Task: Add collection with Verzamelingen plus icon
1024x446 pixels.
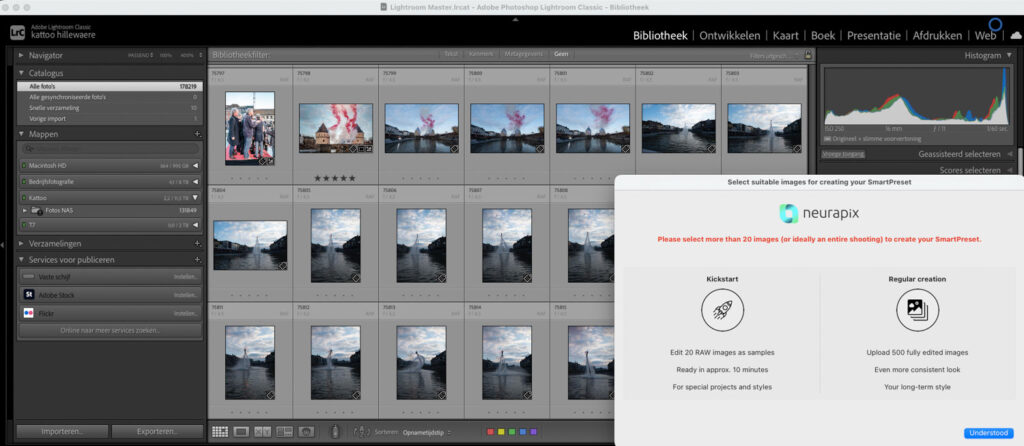Action: 197,244
